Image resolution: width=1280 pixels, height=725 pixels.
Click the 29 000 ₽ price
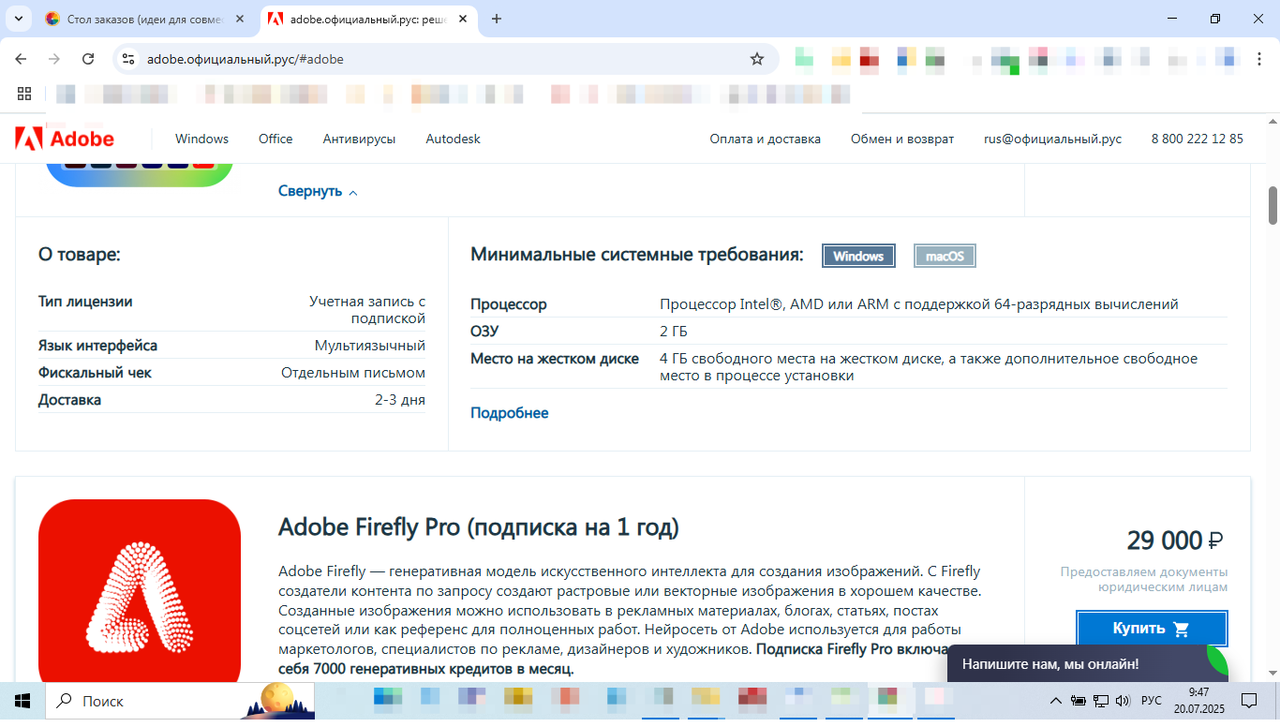[x=1175, y=541]
